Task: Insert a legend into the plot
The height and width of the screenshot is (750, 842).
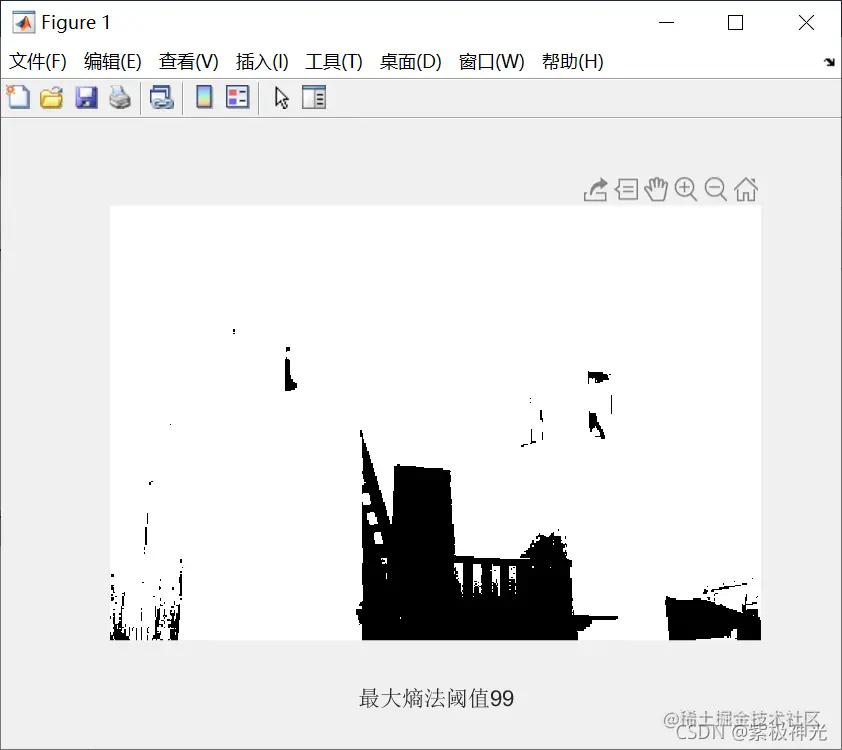Action: pyautogui.click(x=237, y=97)
